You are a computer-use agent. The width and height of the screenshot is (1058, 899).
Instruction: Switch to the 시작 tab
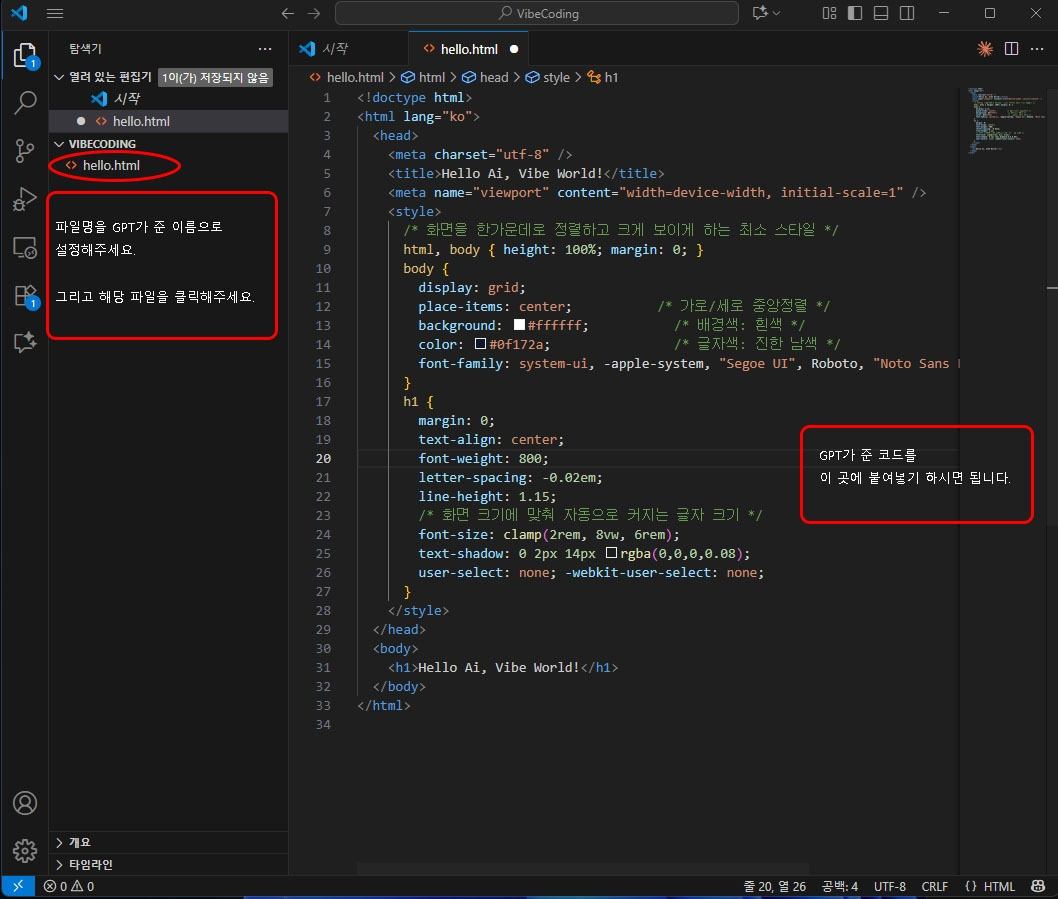[335, 48]
